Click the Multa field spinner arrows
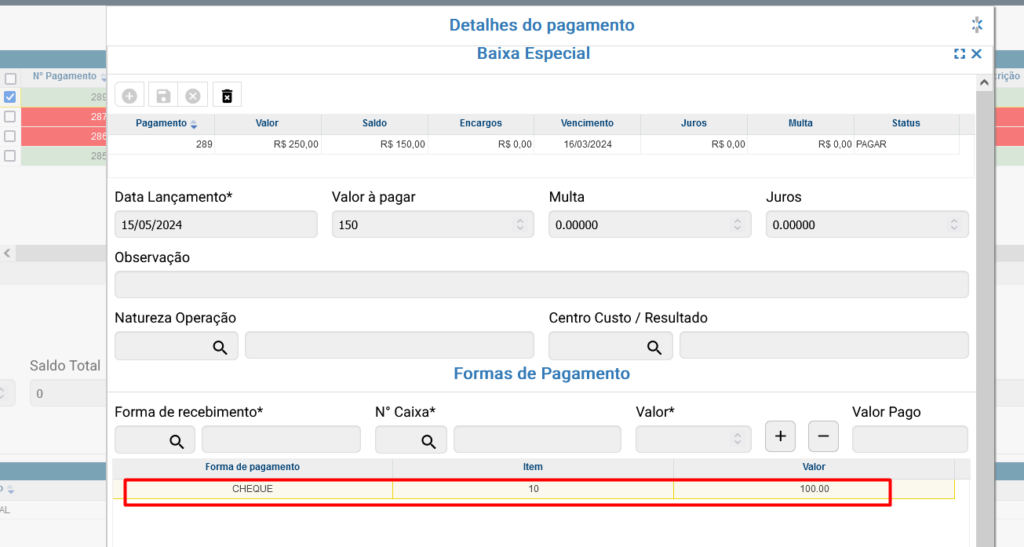Viewport: 1024px width, 547px height. pos(737,225)
